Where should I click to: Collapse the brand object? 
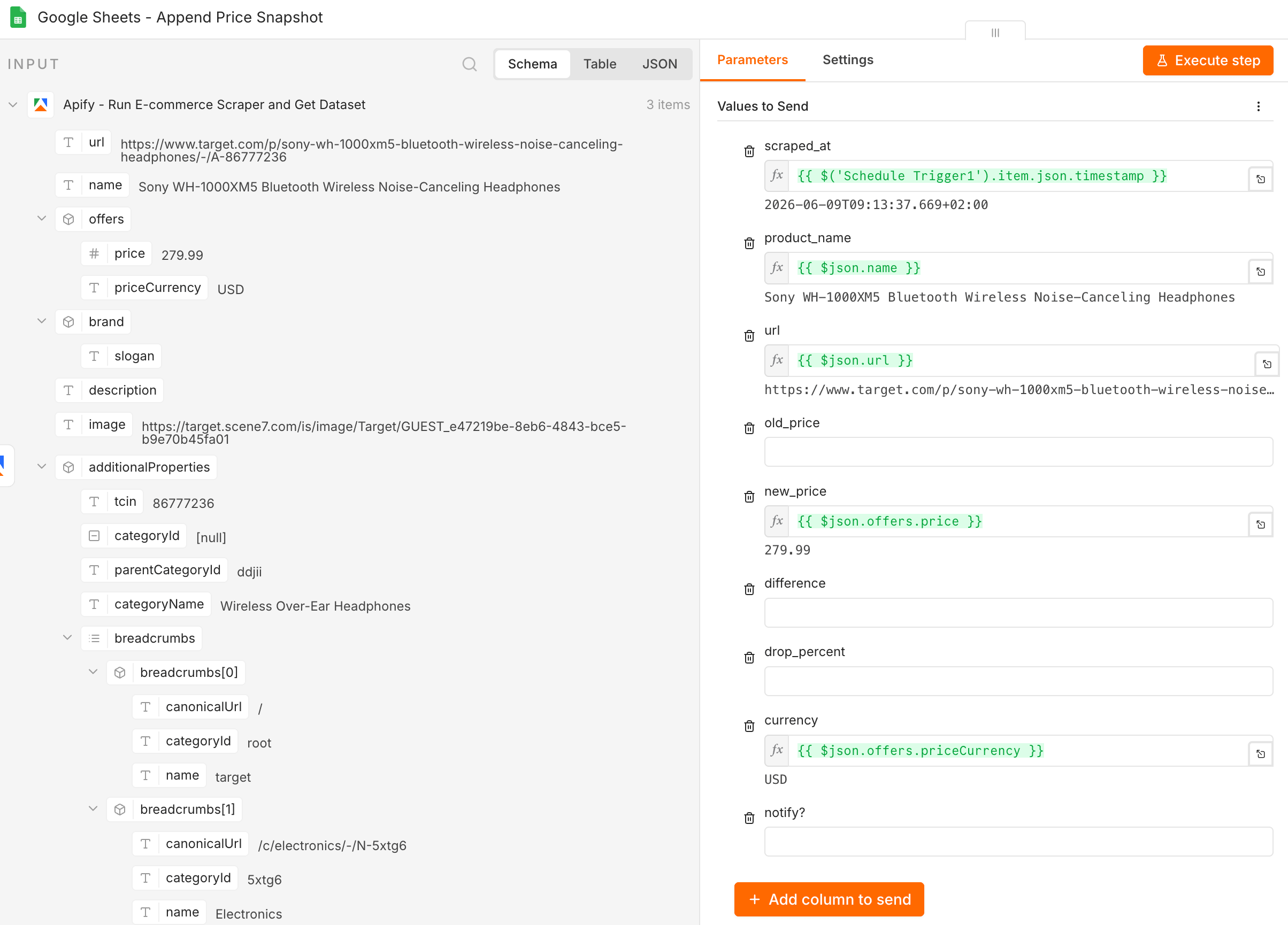pos(42,321)
